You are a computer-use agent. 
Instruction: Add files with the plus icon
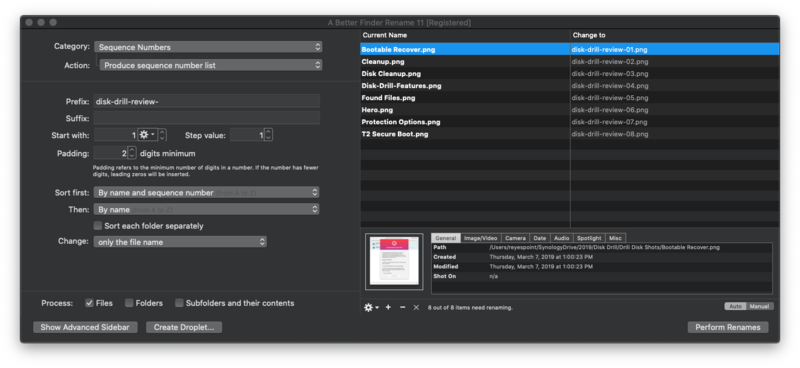[388, 308]
